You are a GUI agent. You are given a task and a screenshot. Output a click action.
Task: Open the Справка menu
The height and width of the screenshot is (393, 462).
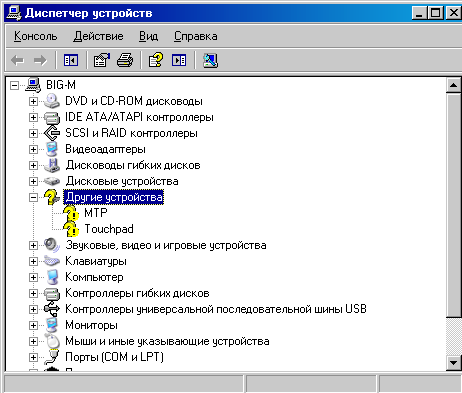pyautogui.click(x=196, y=36)
